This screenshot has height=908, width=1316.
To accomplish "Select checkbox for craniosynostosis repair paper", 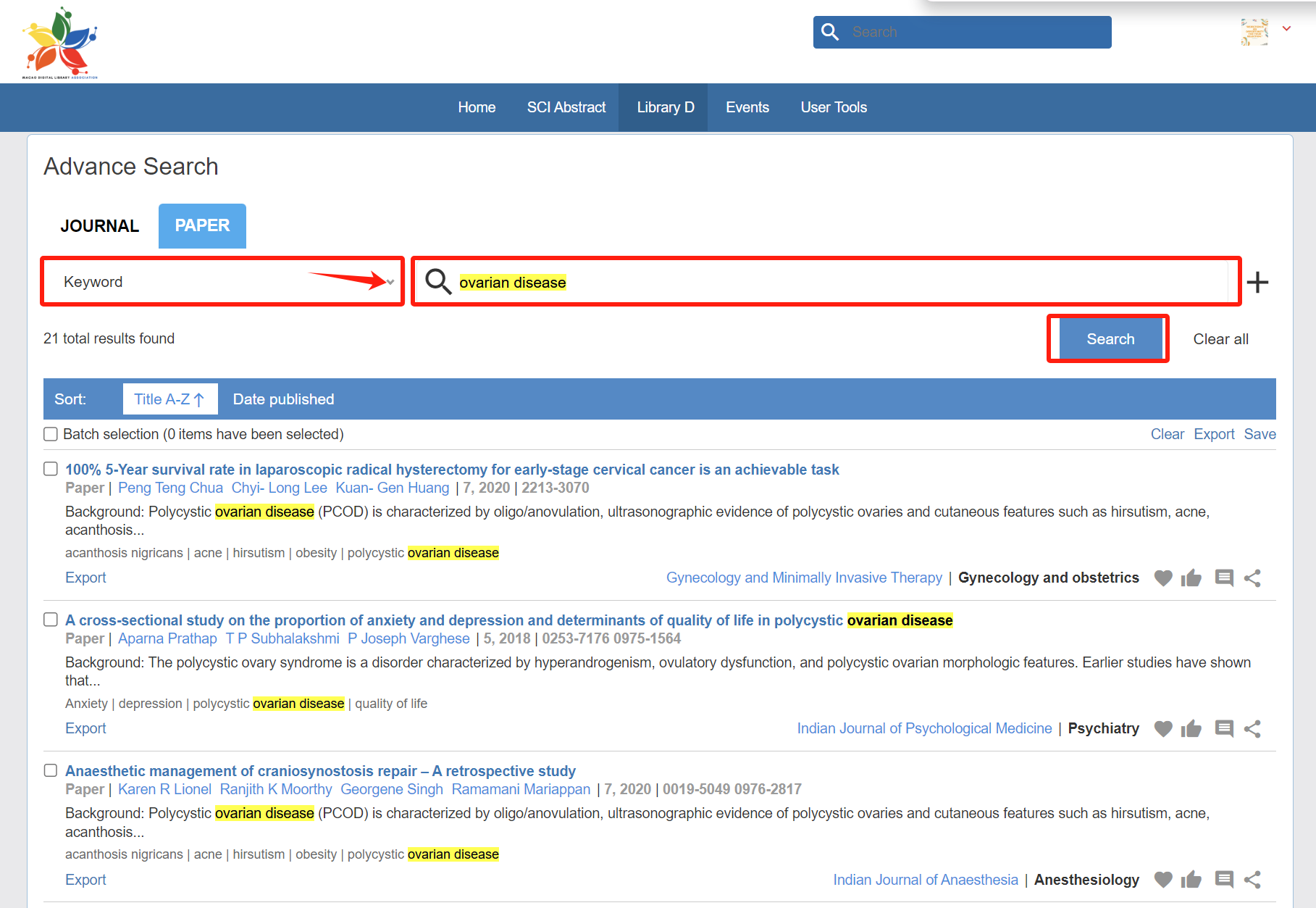I will [51, 770].
